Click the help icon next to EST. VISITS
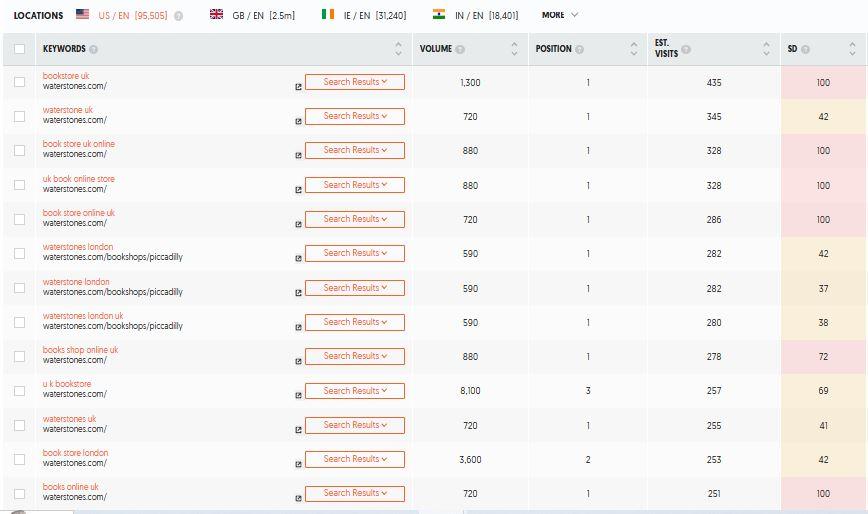 coord(686,49)
